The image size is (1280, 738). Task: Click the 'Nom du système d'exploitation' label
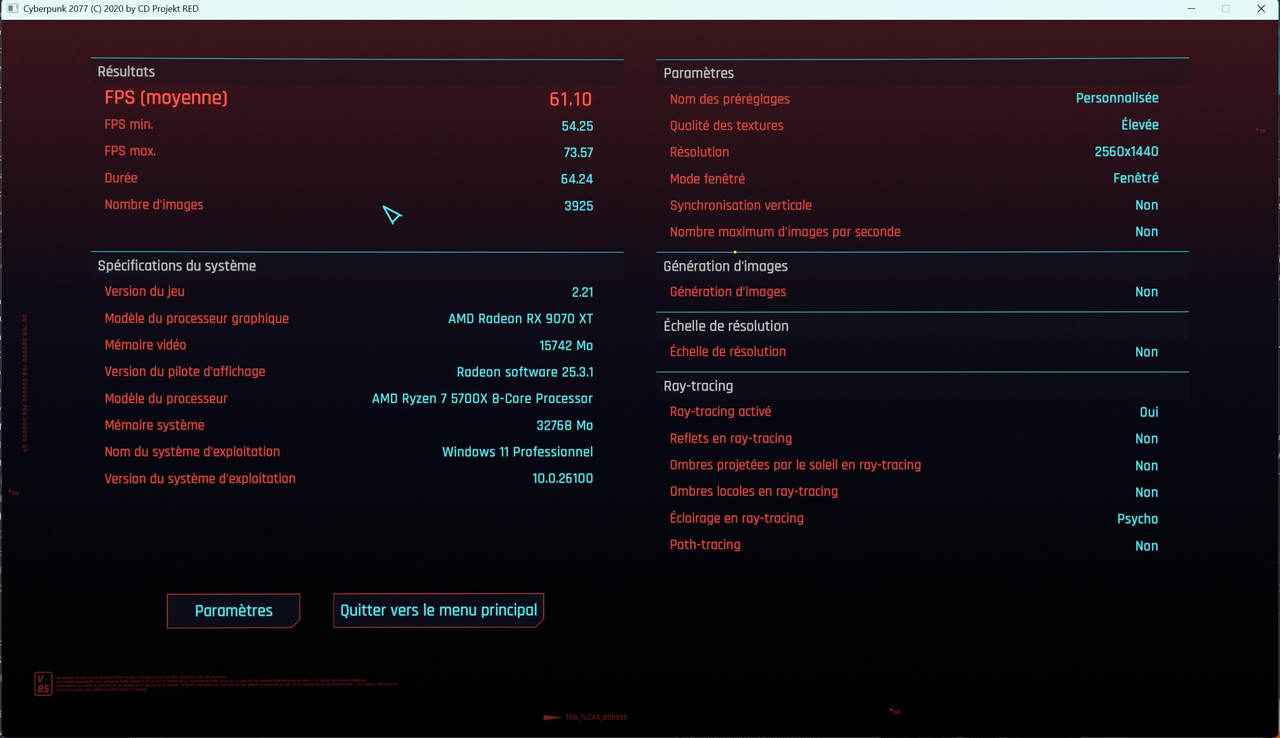(192, 452)
